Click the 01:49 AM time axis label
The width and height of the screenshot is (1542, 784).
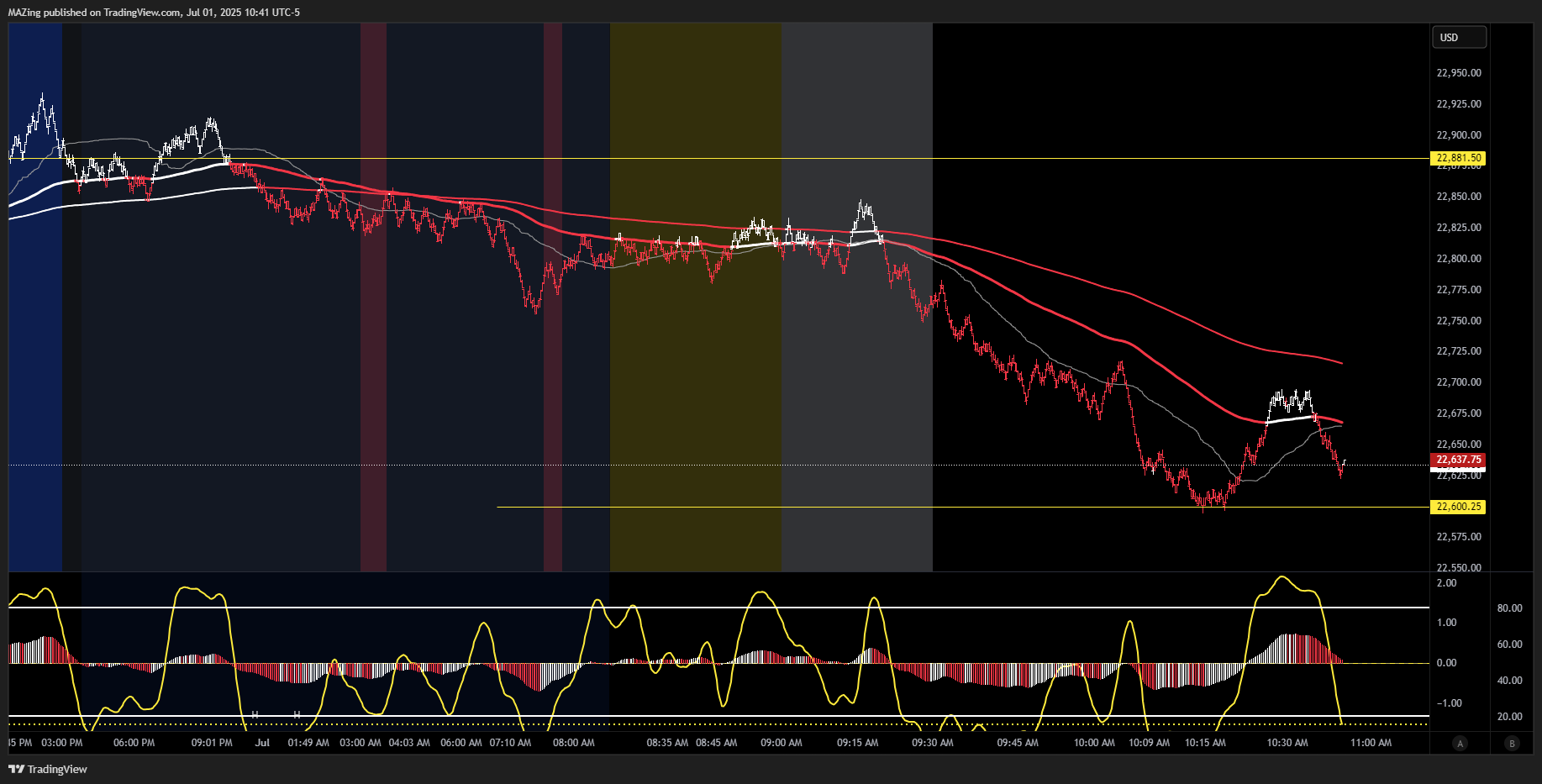click(x=308, y=743)
